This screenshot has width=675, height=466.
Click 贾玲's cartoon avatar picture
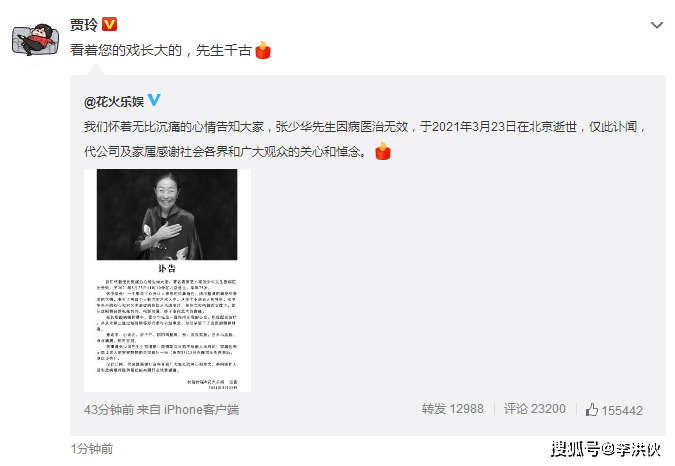35,40
